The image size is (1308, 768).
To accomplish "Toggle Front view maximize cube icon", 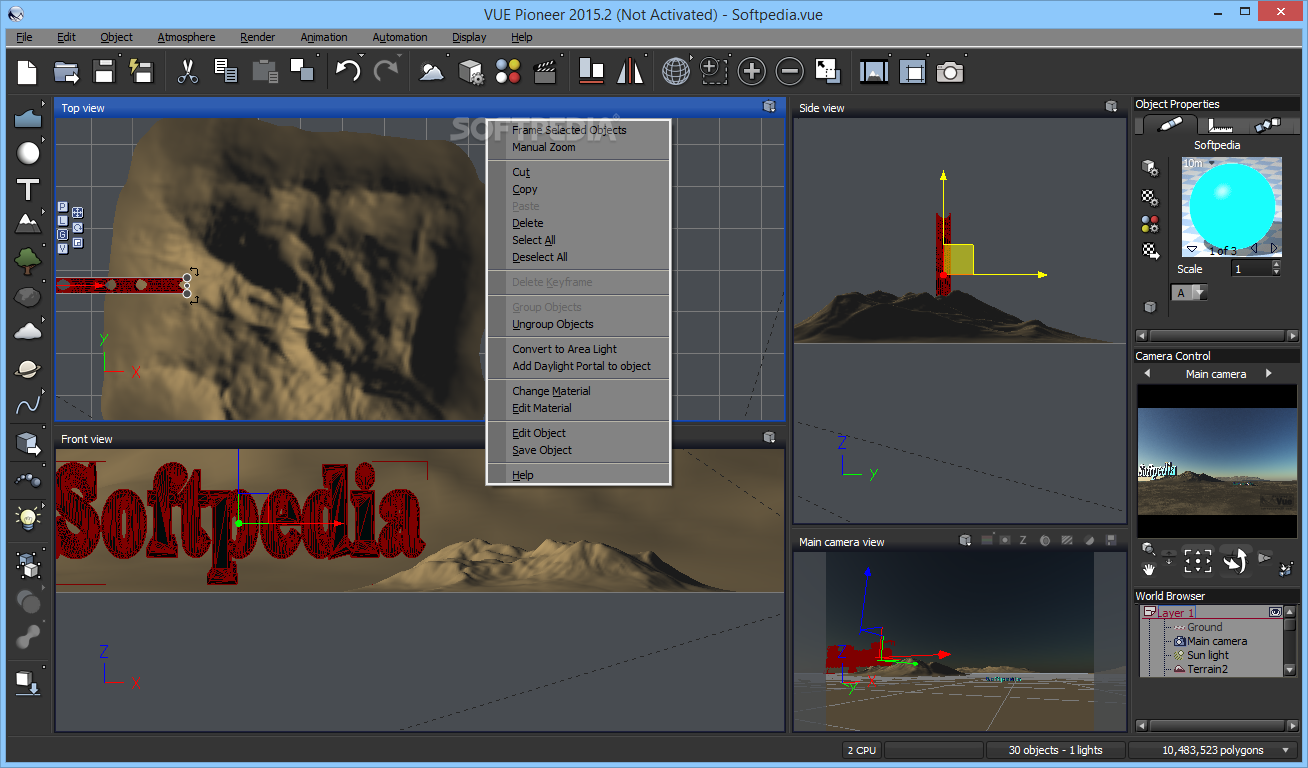I will coord(769,437).
